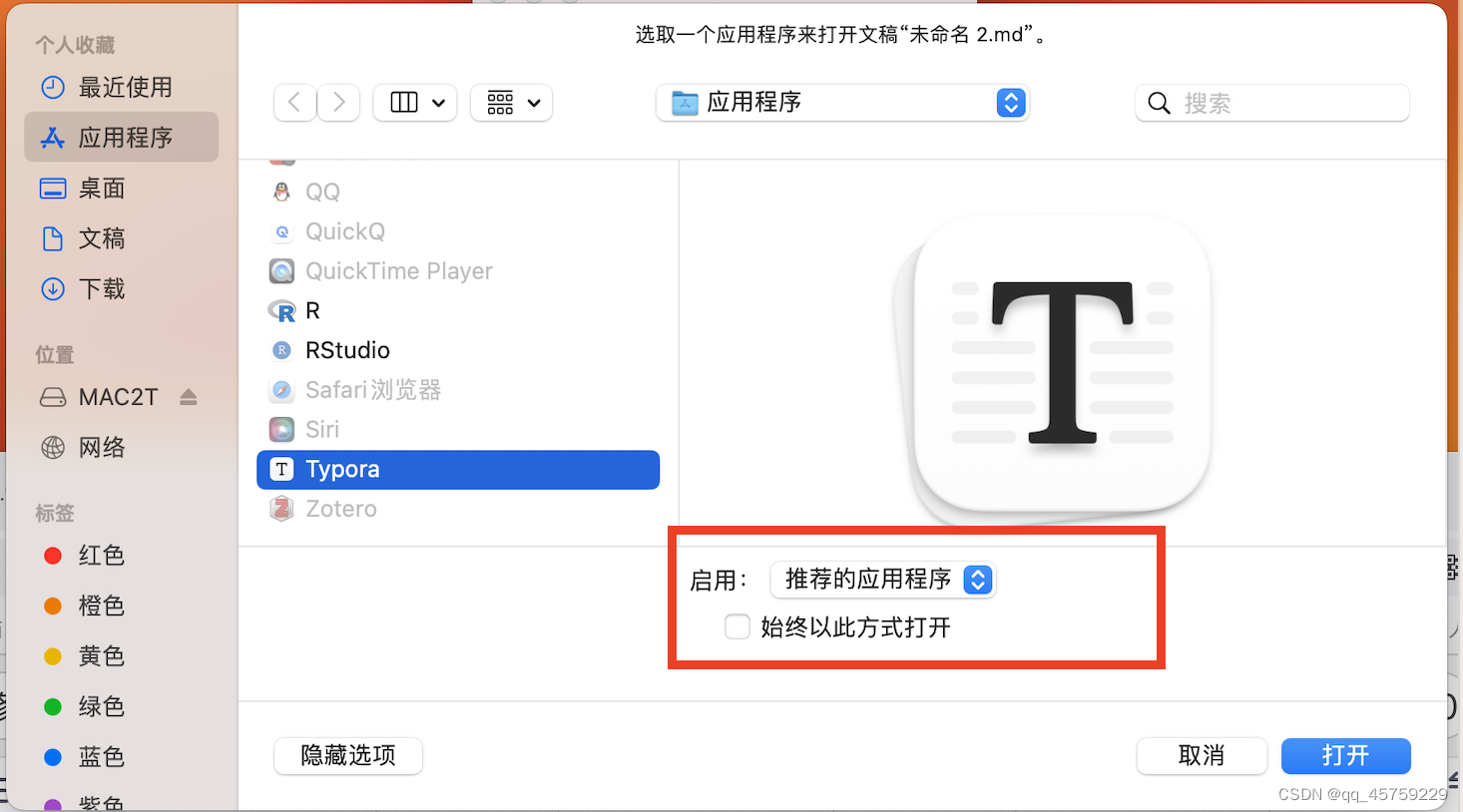Select the R application

(x=458, y=311)
